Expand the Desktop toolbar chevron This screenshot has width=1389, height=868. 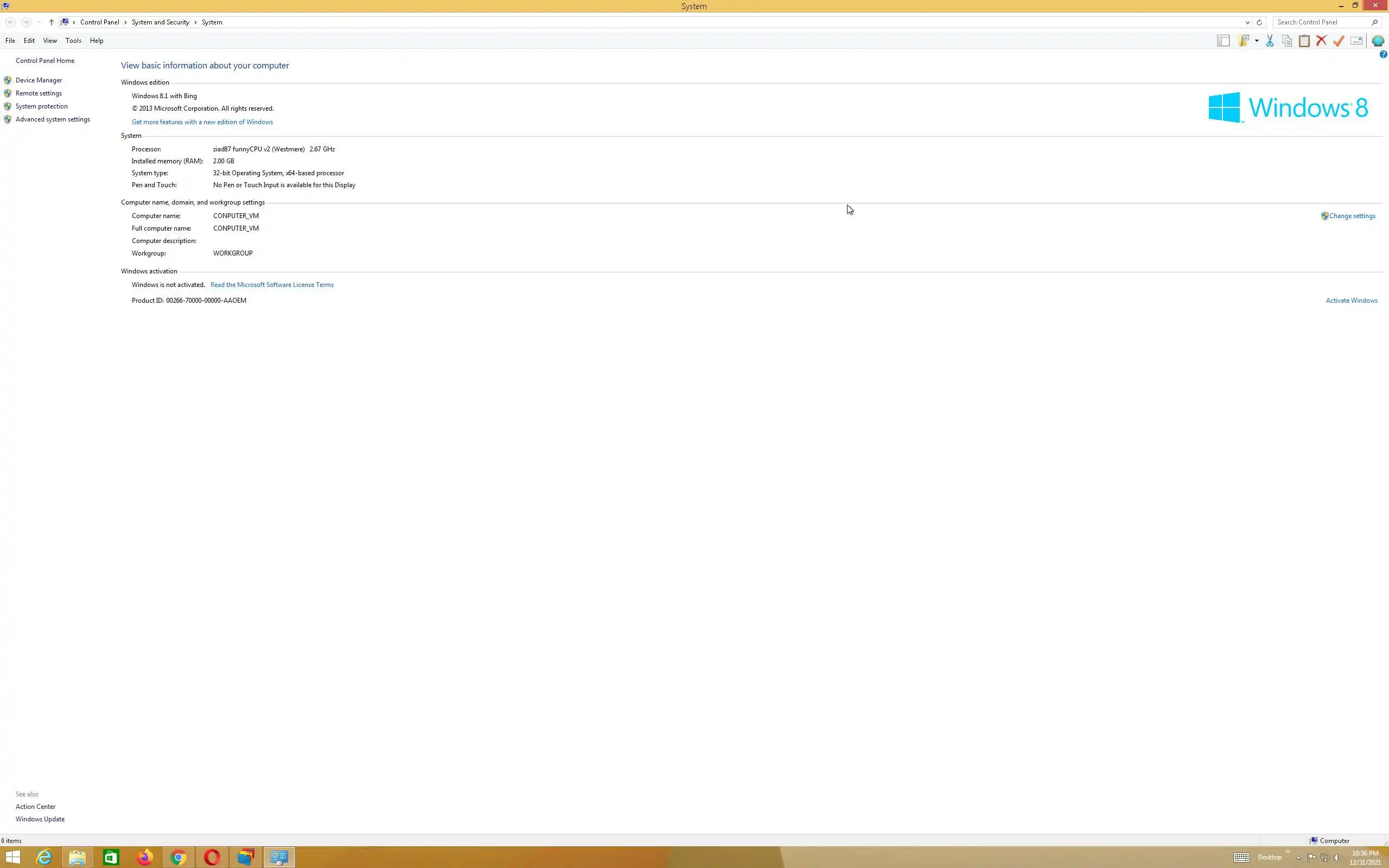[x=1288, y=851]
